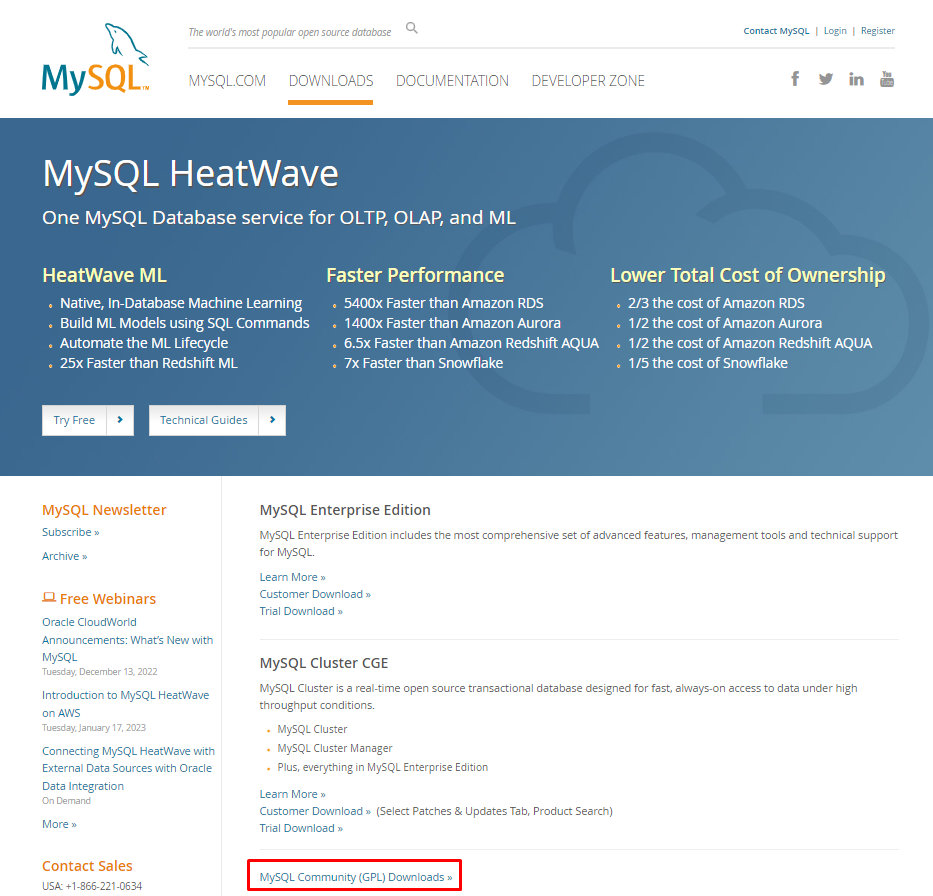Click the Lower Total Cost of Ownership heading
Screen dimensions: 933x896
pos(747,275)
